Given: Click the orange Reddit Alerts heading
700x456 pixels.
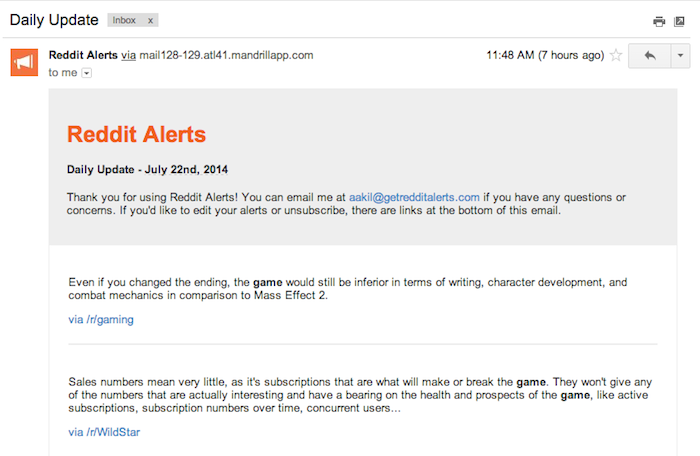Looking at the screenshot, I should coord(136,134).
